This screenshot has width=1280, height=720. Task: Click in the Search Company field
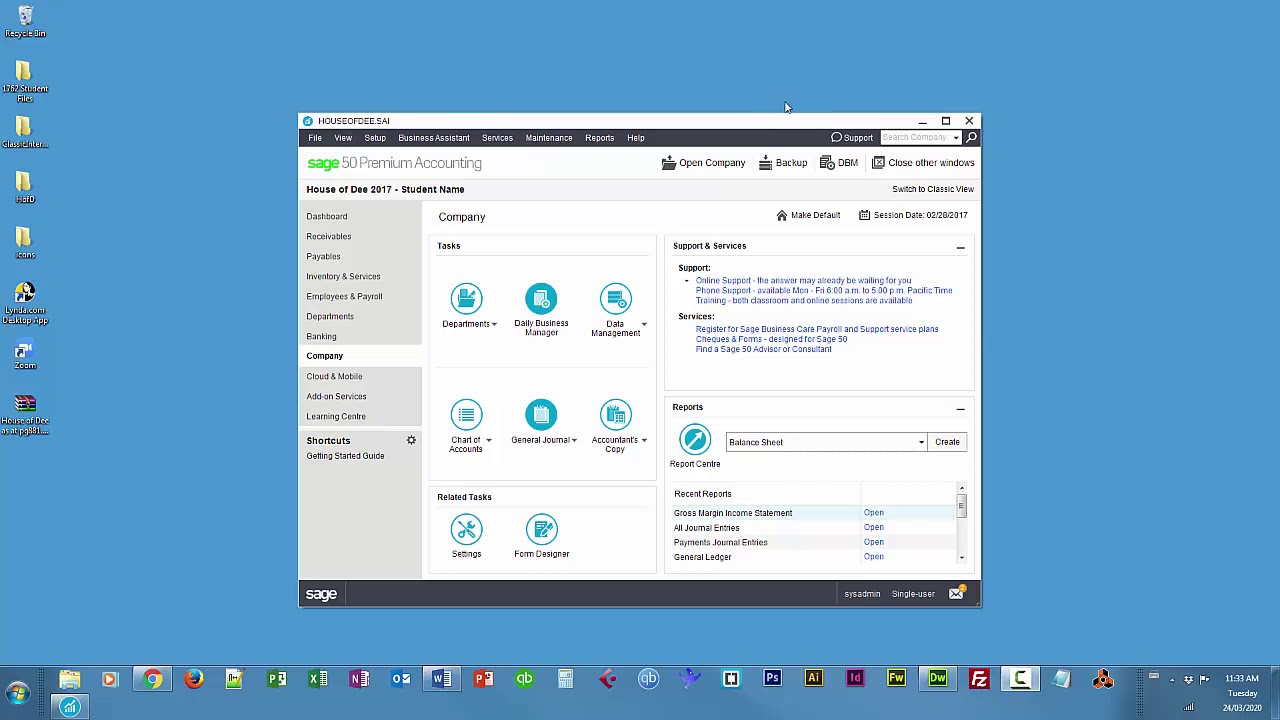click(914, 138)
